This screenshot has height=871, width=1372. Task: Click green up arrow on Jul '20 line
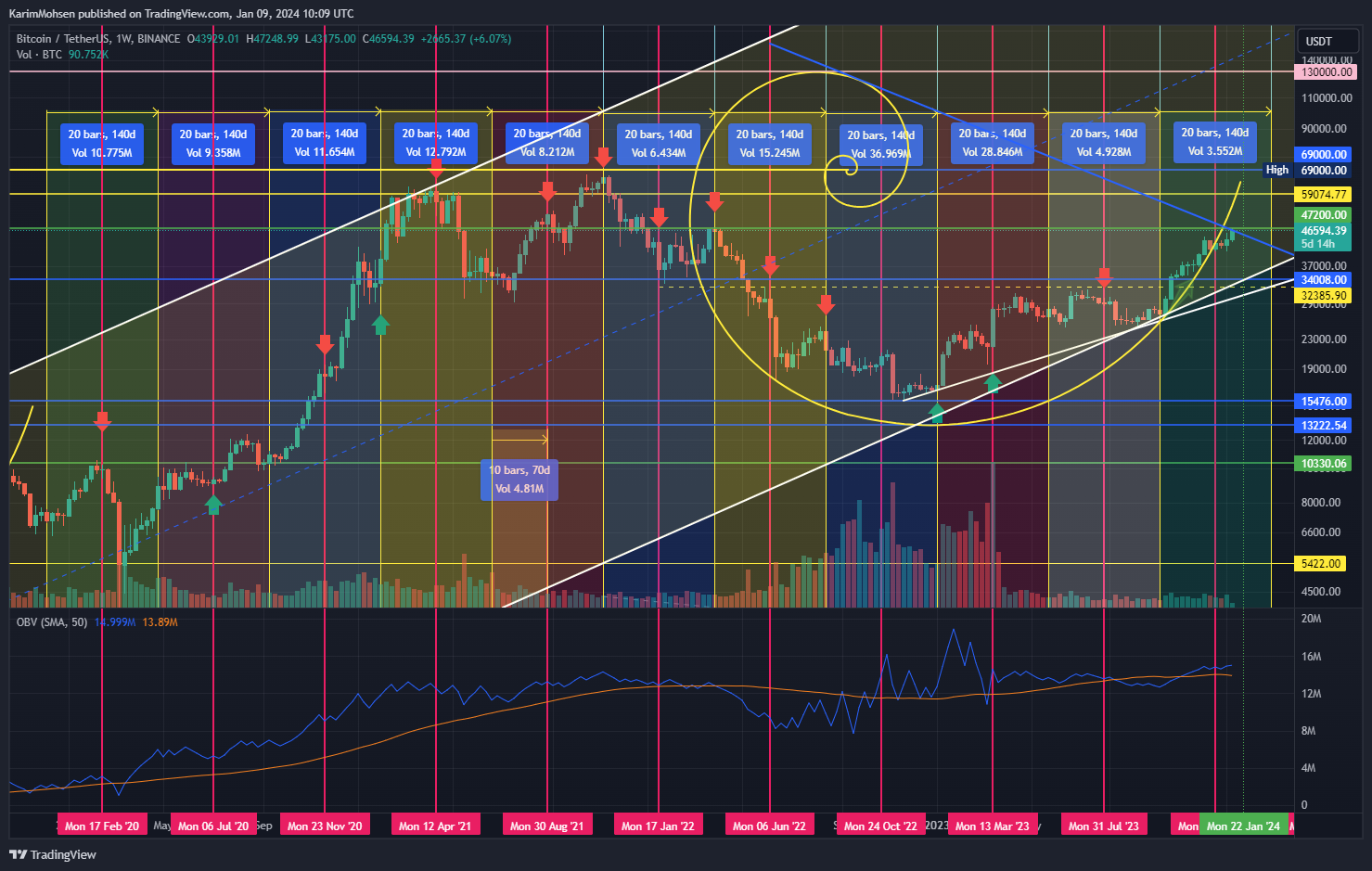[x=213, y=505]
